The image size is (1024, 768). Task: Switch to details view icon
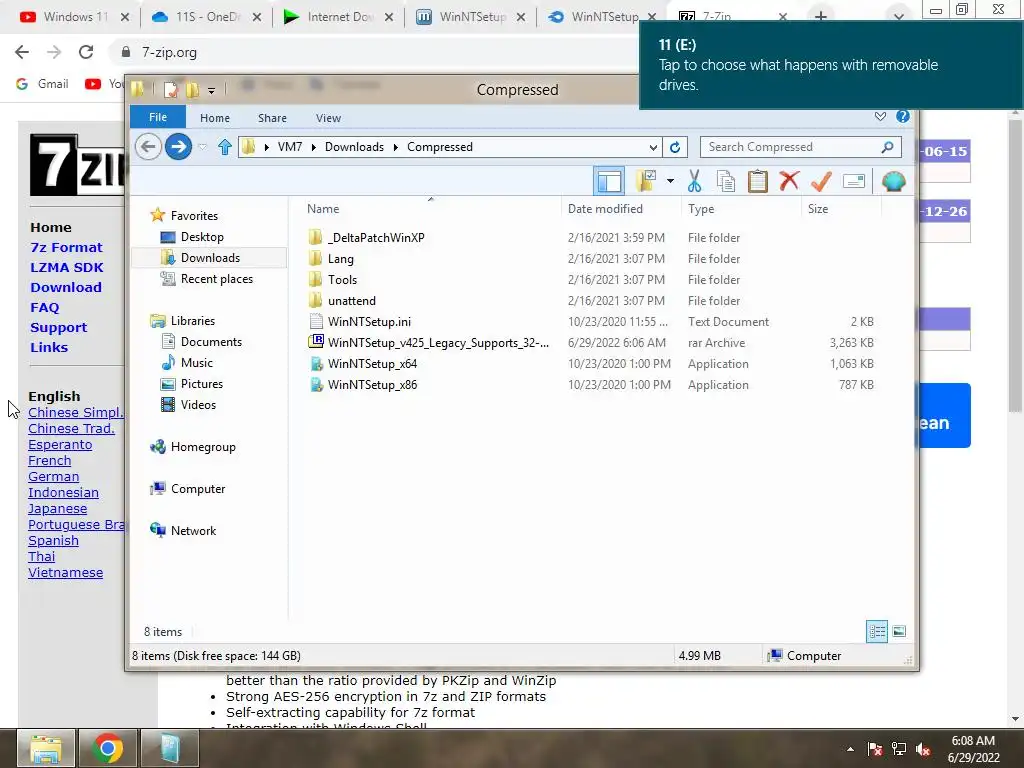click(x=876, y=631)
